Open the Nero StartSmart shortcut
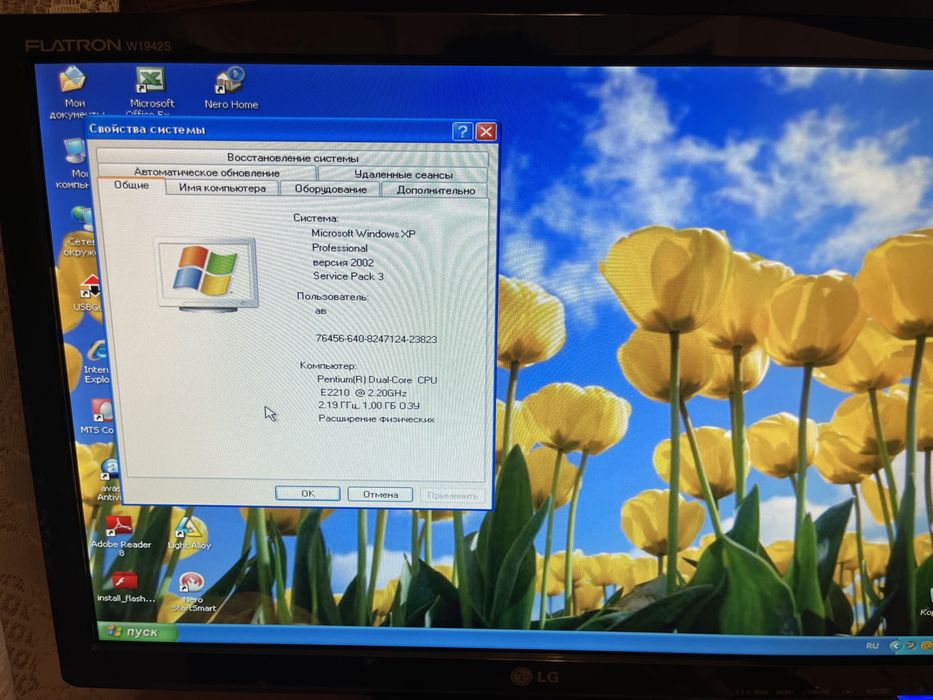The width and height of the screenshot is (933, 700). [193, 592]
